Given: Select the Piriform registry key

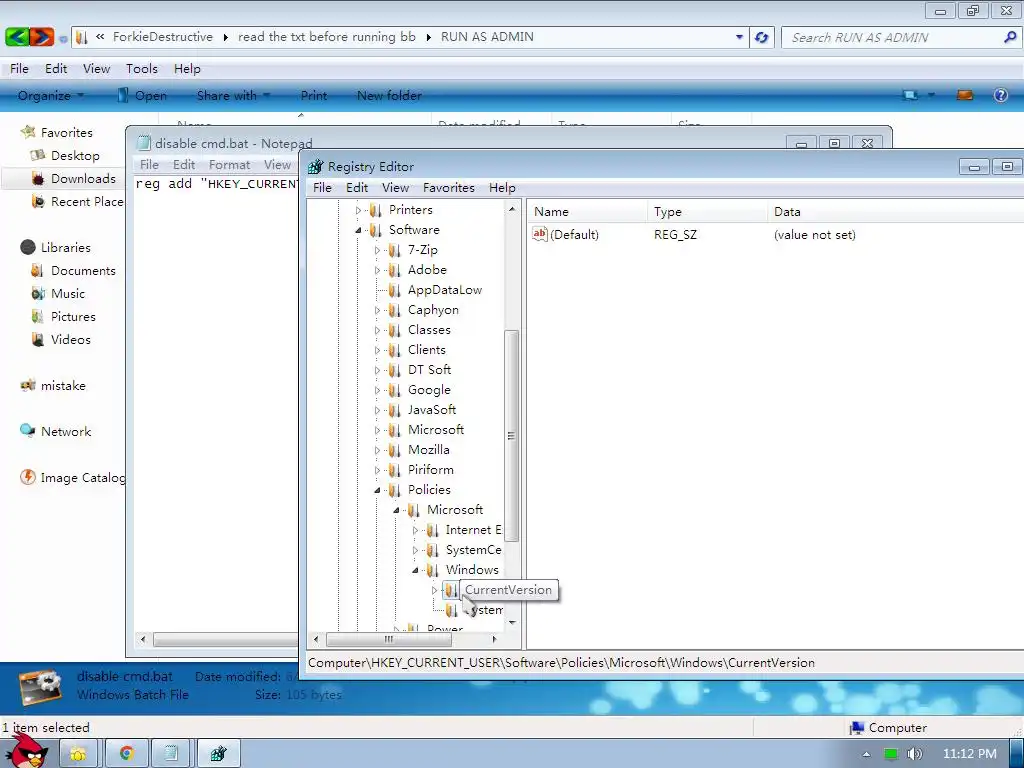Looking at the screenshot, I should point(430,470).
